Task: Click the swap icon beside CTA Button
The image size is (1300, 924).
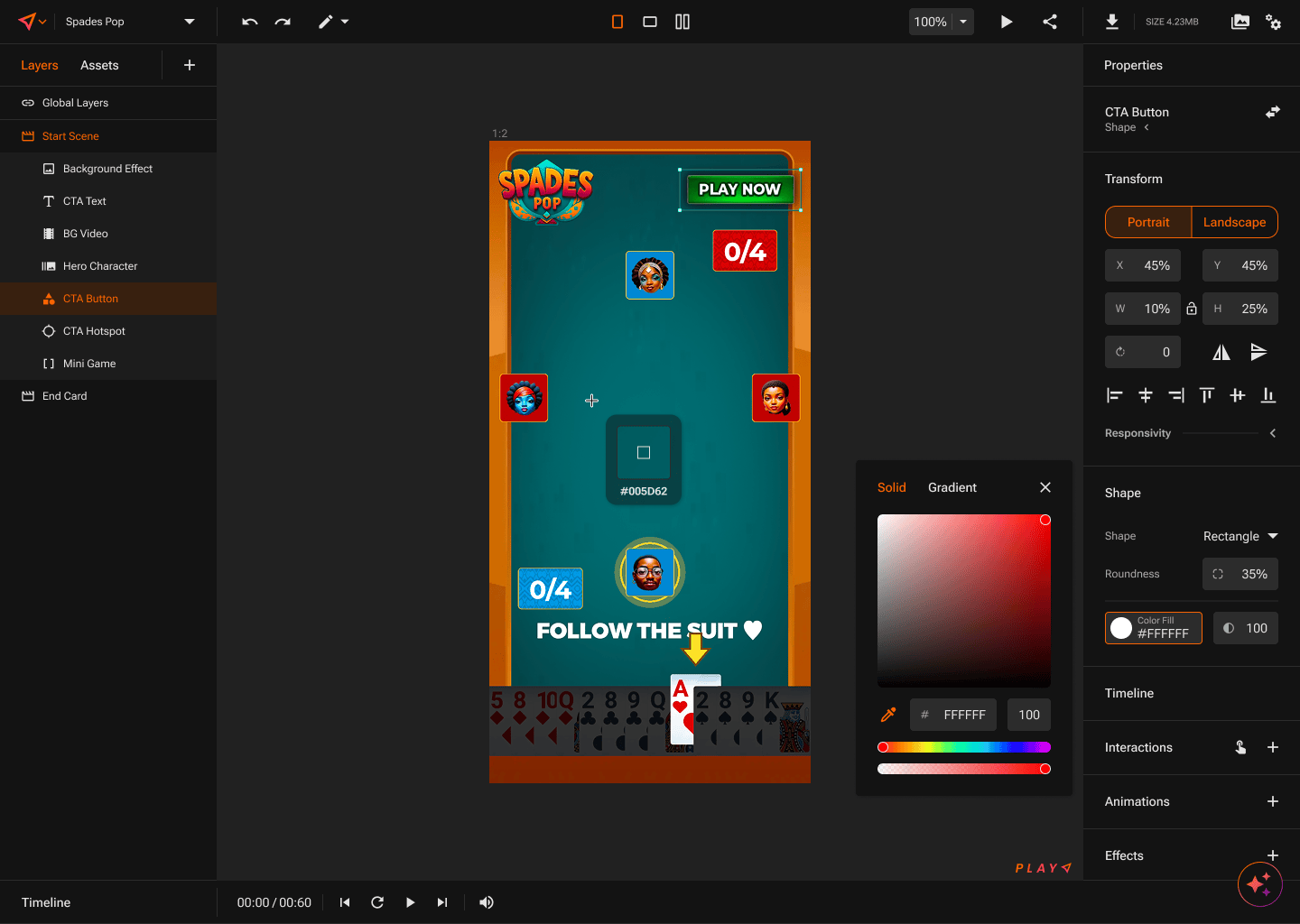Action: tap(1273, 112)
